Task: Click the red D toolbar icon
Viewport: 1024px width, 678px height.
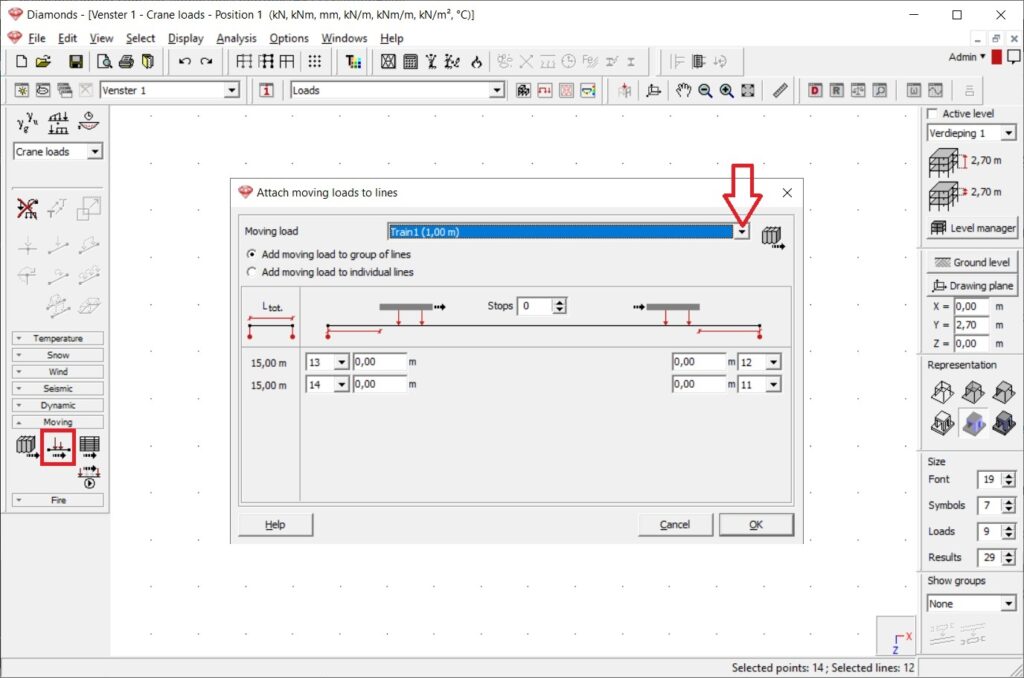Action: (x=814, y=90)
